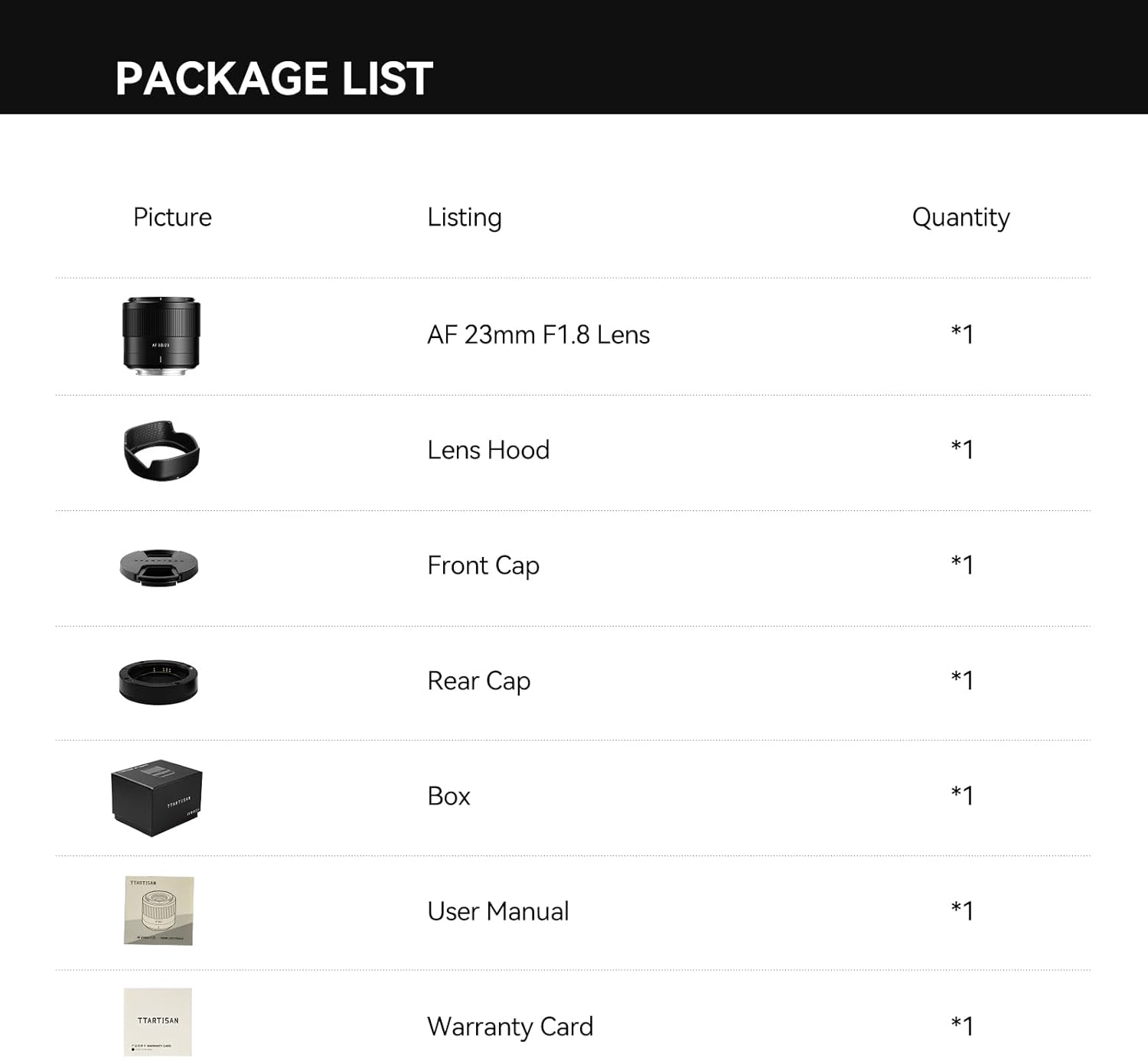Click the Quantity column header
Viewport: 1148px width, 1058px height.
(x=960, y=217)
